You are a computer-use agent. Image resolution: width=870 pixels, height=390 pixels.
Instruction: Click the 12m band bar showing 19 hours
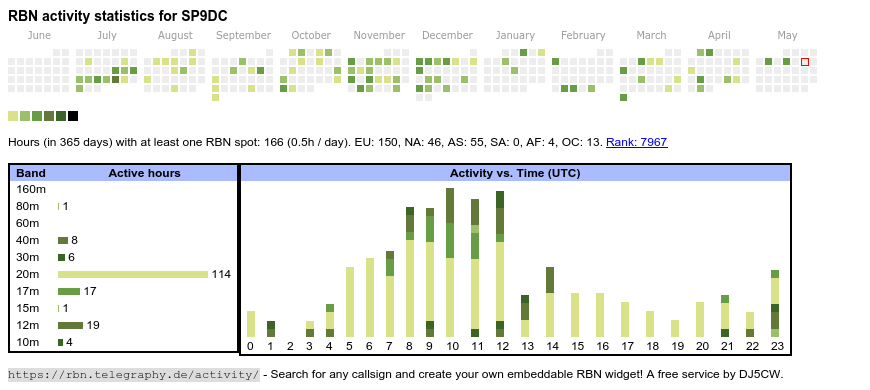(70, 325)
